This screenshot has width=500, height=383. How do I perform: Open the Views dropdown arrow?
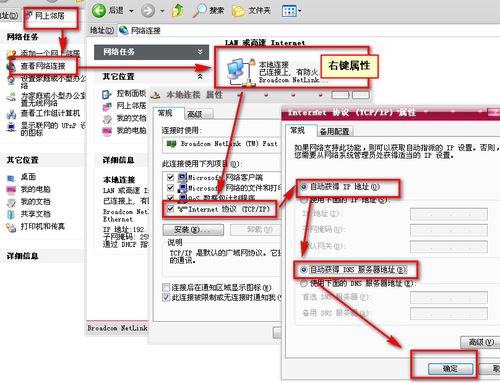(300, 11)
